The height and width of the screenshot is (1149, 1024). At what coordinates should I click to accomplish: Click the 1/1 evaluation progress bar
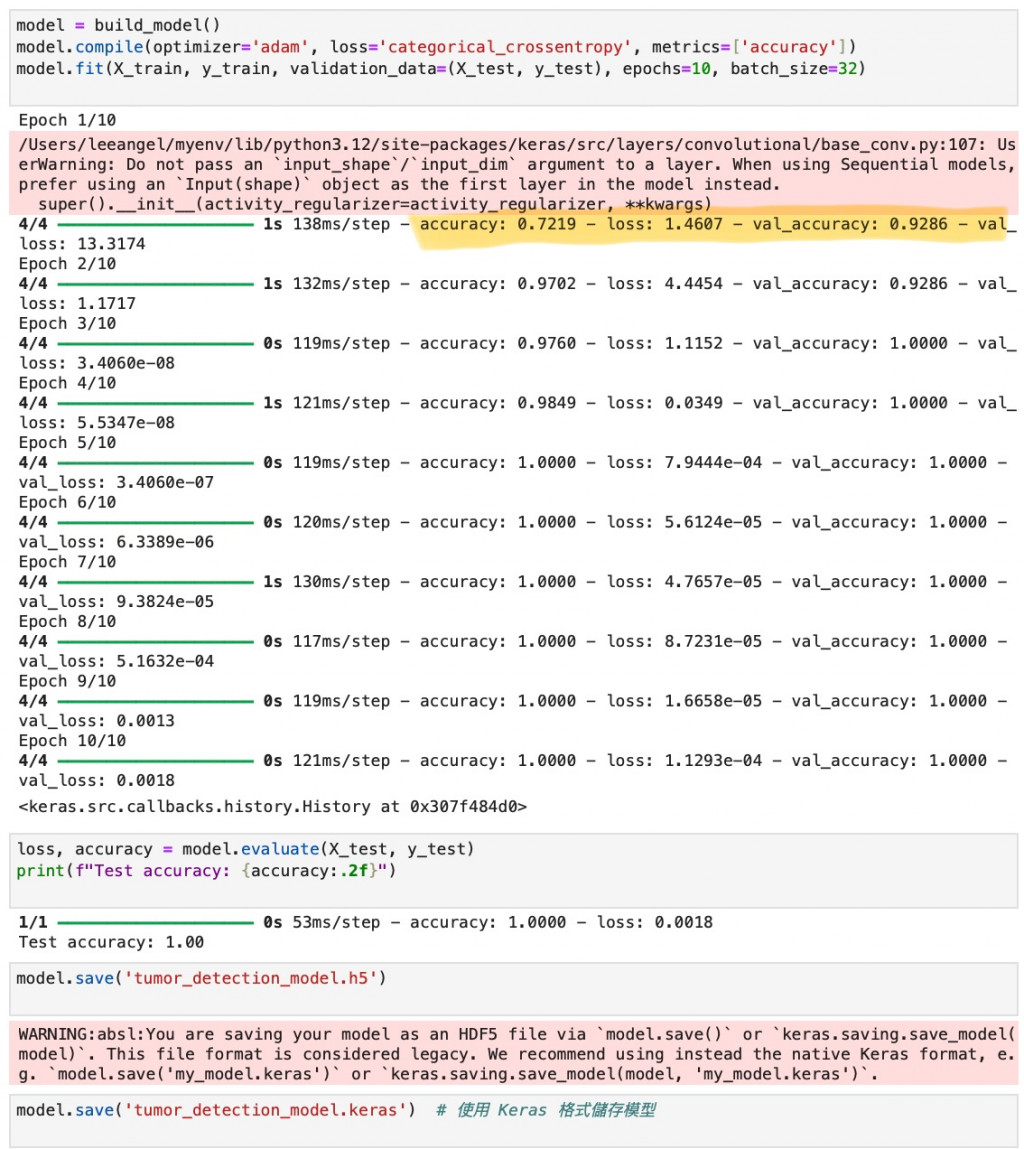click(x=155, y=923)
